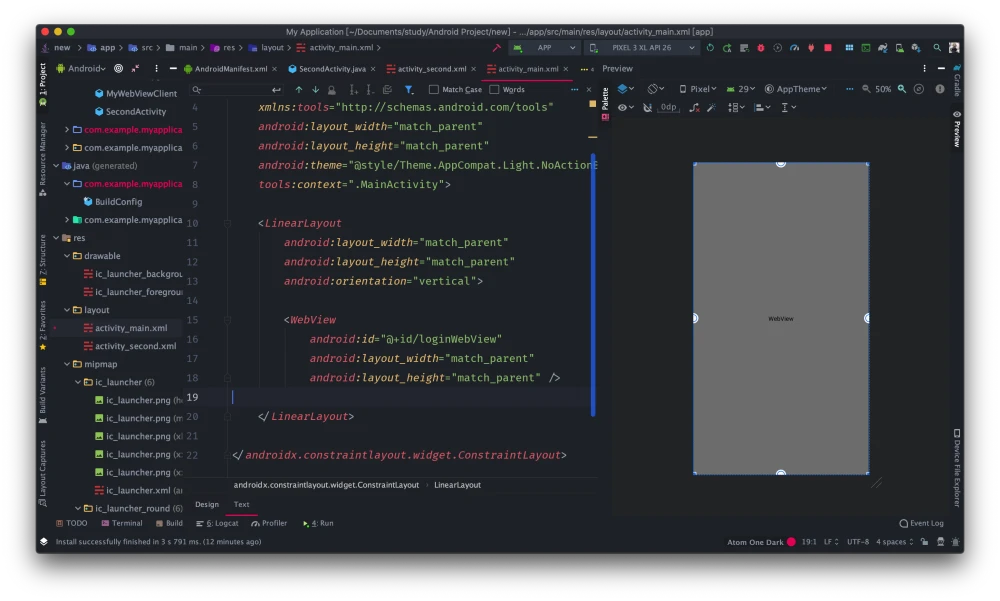
Task: Open the Logcat tool window
Action: pos(217,523)
